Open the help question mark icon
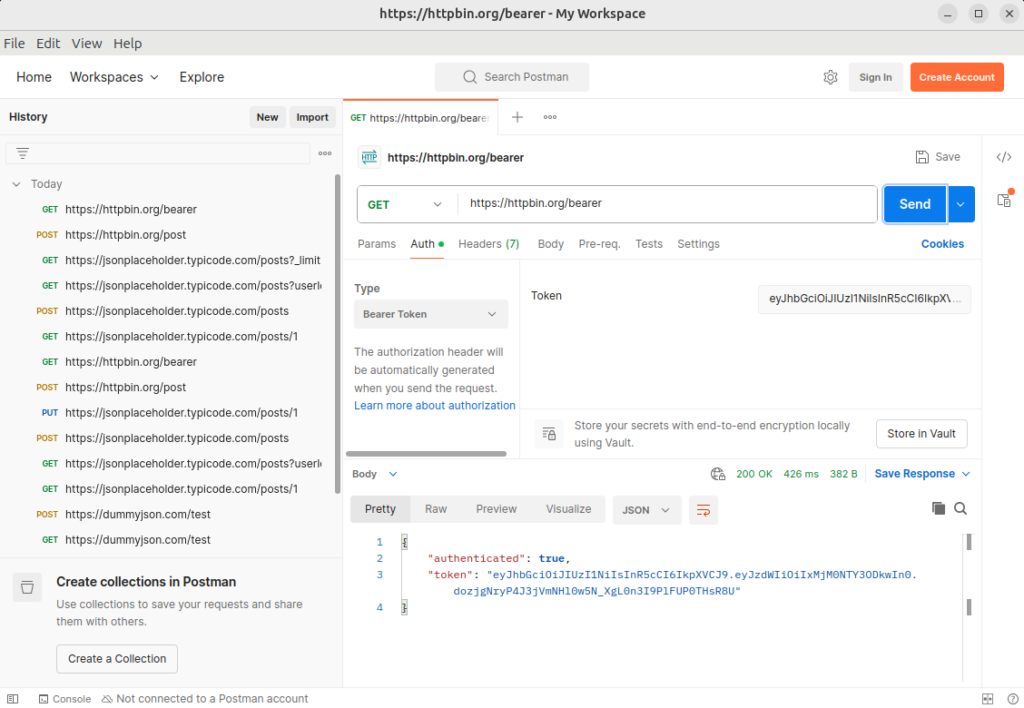The image size is (1024, 708). [1012, 699]
